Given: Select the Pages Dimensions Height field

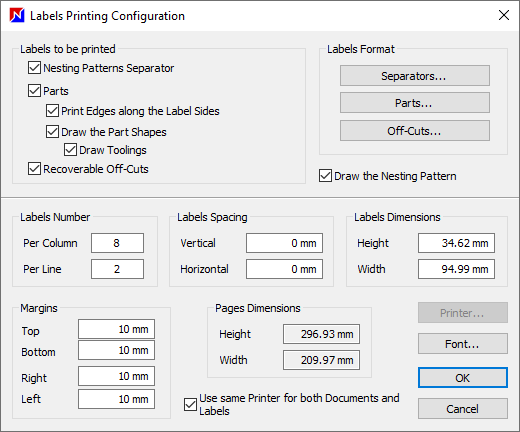Looking at the screenshot, I should click(321, 334).
